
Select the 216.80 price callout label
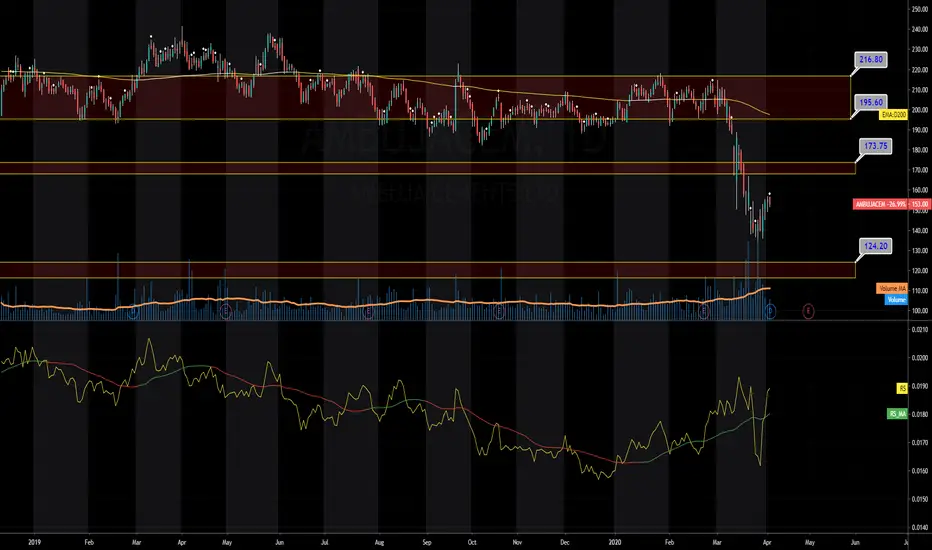pyautogui.click(x=871, y=59)
